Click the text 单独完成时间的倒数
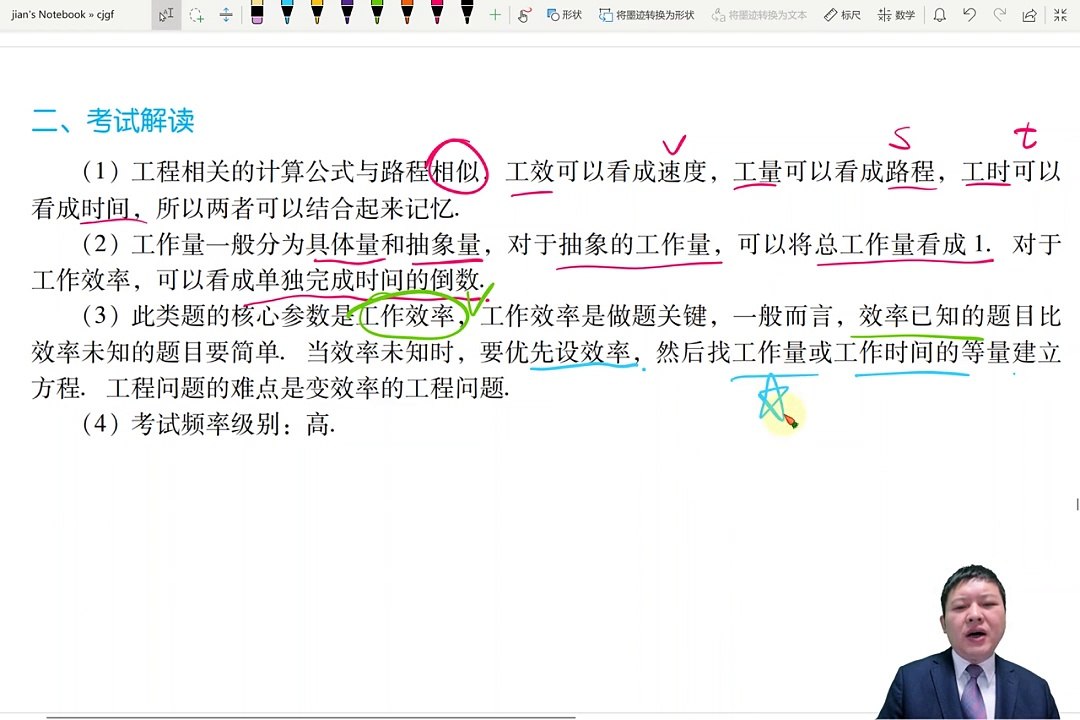 click(x=368, y=280)
